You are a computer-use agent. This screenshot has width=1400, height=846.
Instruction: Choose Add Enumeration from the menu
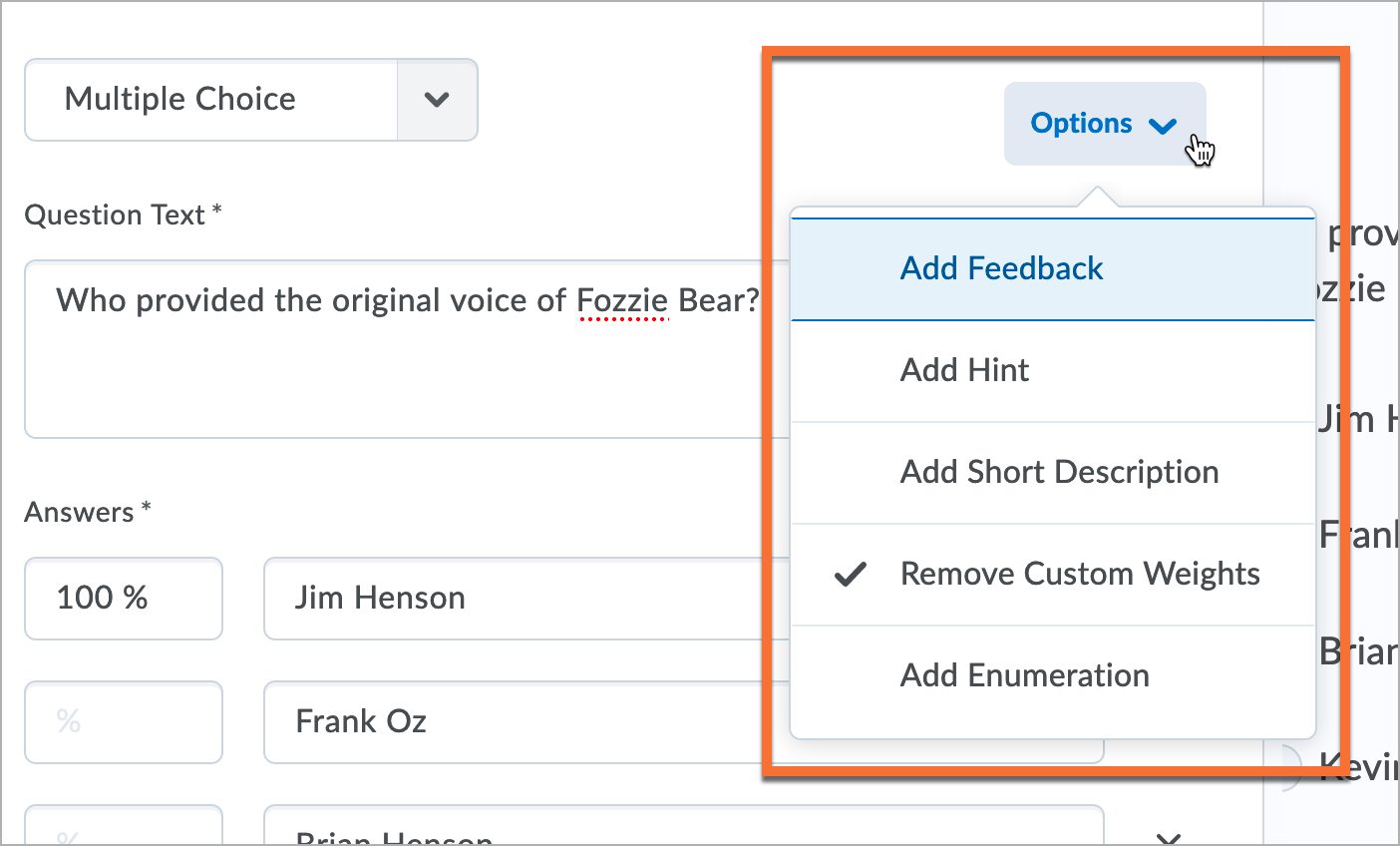click(1024, 675)
